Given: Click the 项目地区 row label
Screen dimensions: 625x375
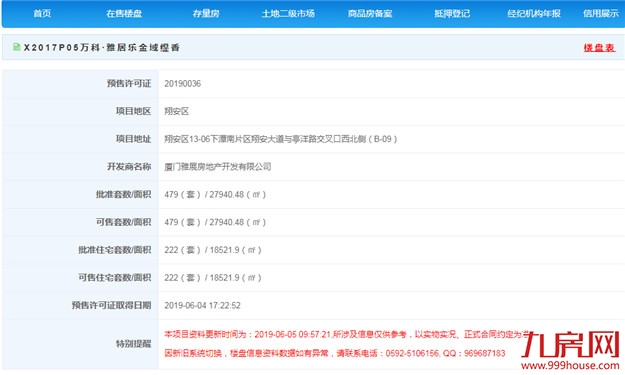Looking at the screenshot, I should coord(134,111).
